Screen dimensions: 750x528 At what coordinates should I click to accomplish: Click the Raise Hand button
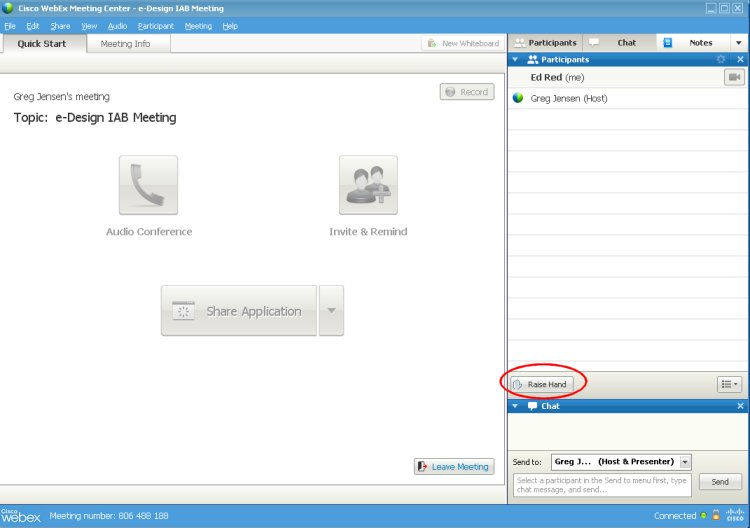point(541,384)
